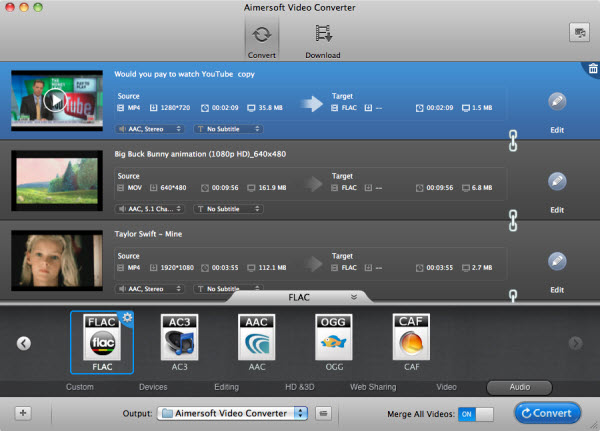Select the AAC format icon

(257, 337)
